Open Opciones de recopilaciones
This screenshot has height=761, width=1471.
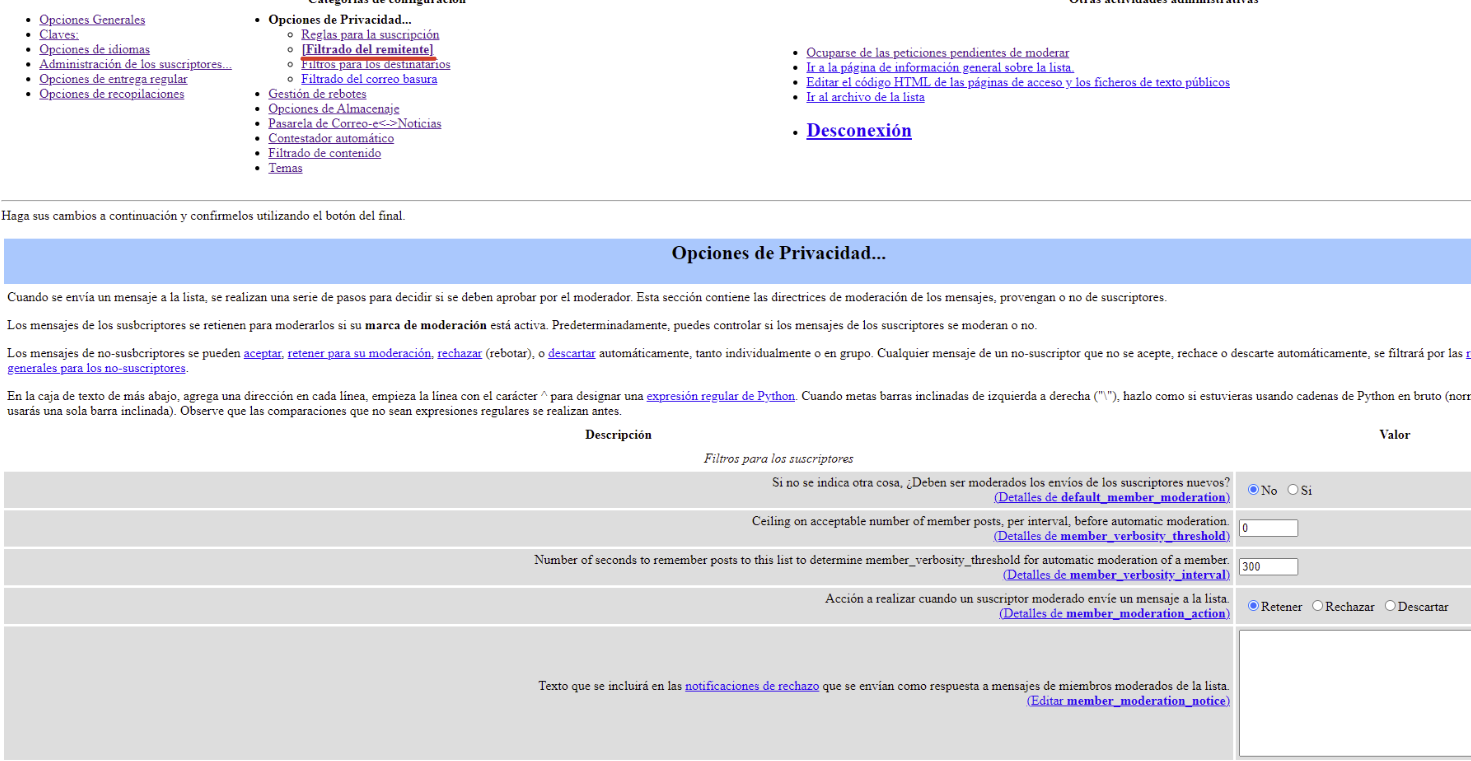click(x=112, y=95)
